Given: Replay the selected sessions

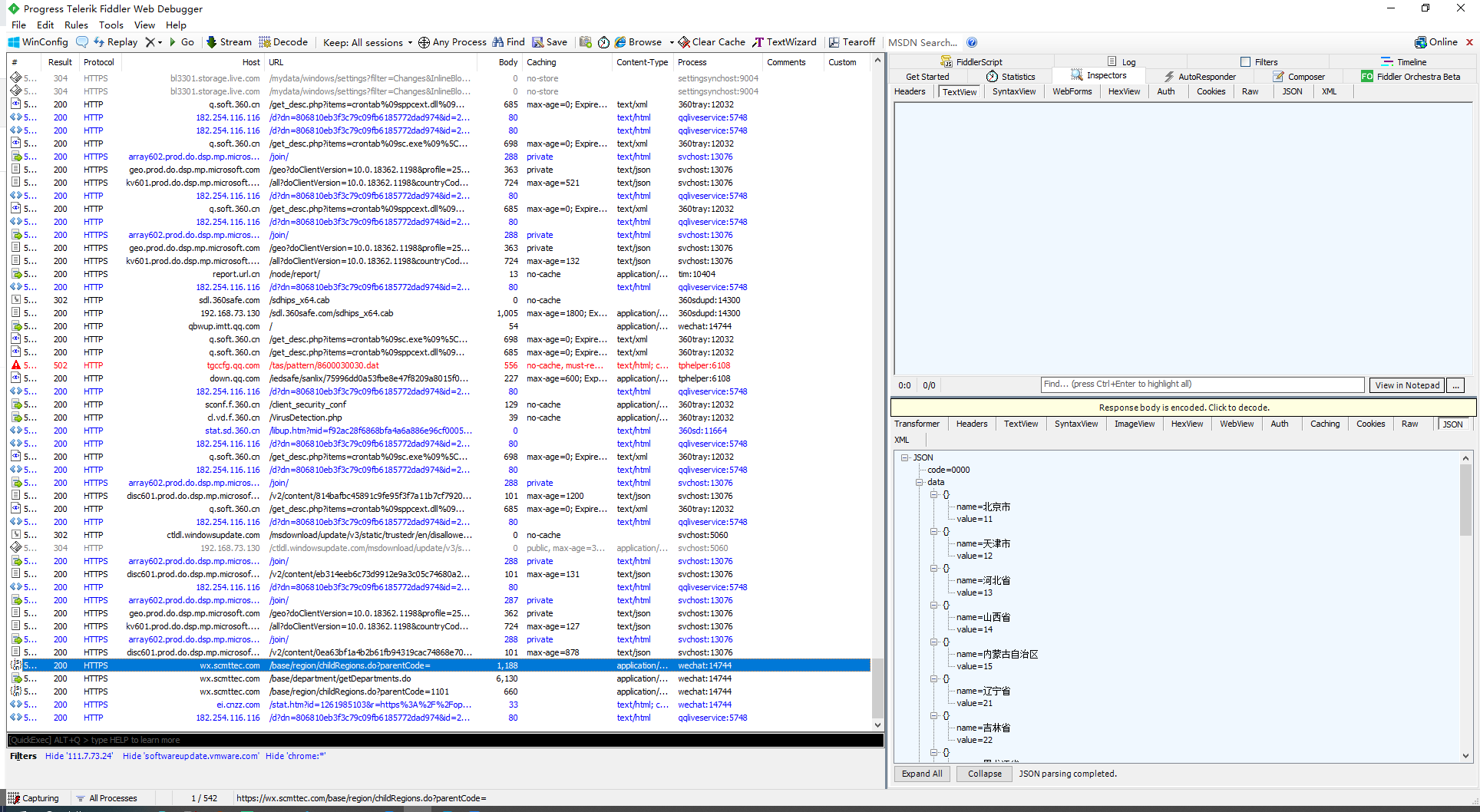Looking at the screenshot, I should (x=115, y=42).
